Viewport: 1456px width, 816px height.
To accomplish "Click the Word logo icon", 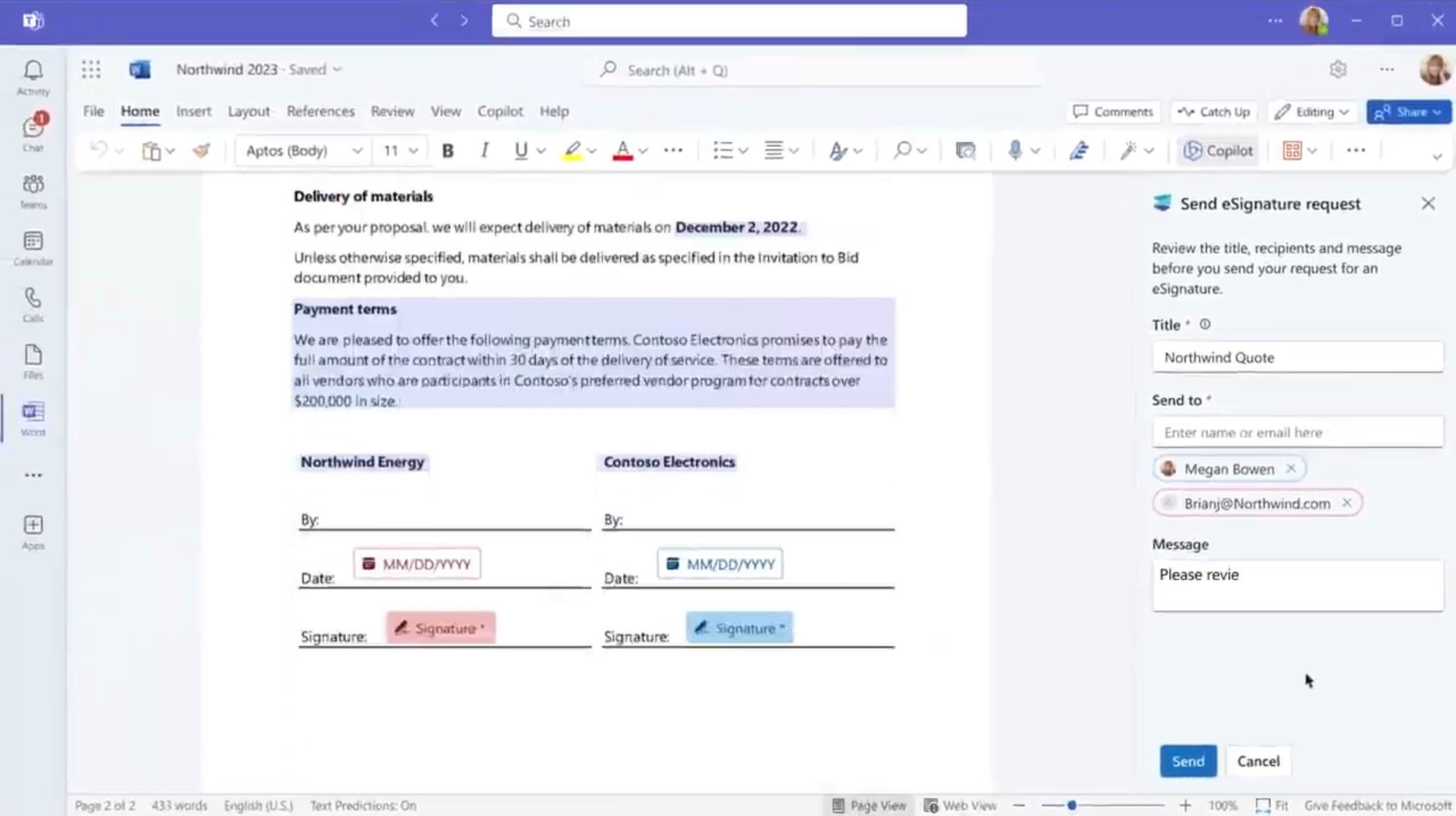I will pos(140,70).
